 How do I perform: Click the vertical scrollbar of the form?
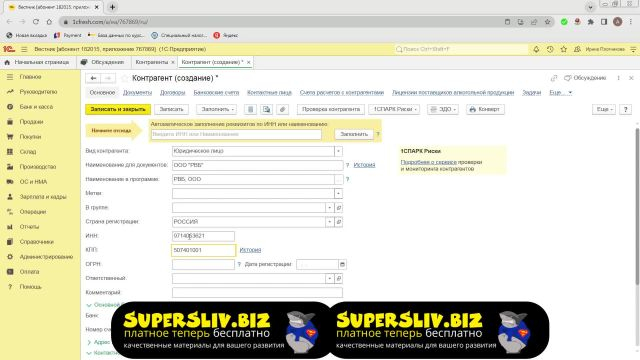(637, 207)
